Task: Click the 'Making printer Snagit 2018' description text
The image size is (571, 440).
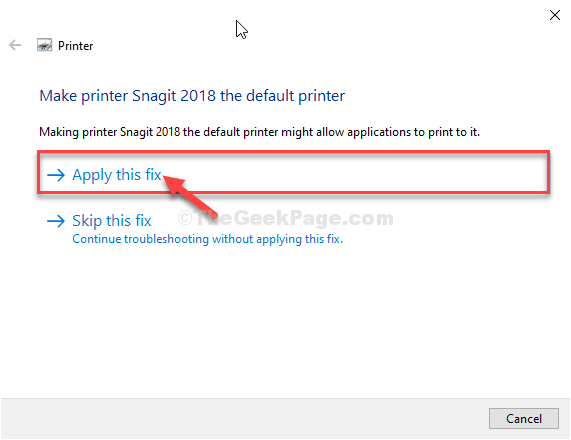Action: 259,132
